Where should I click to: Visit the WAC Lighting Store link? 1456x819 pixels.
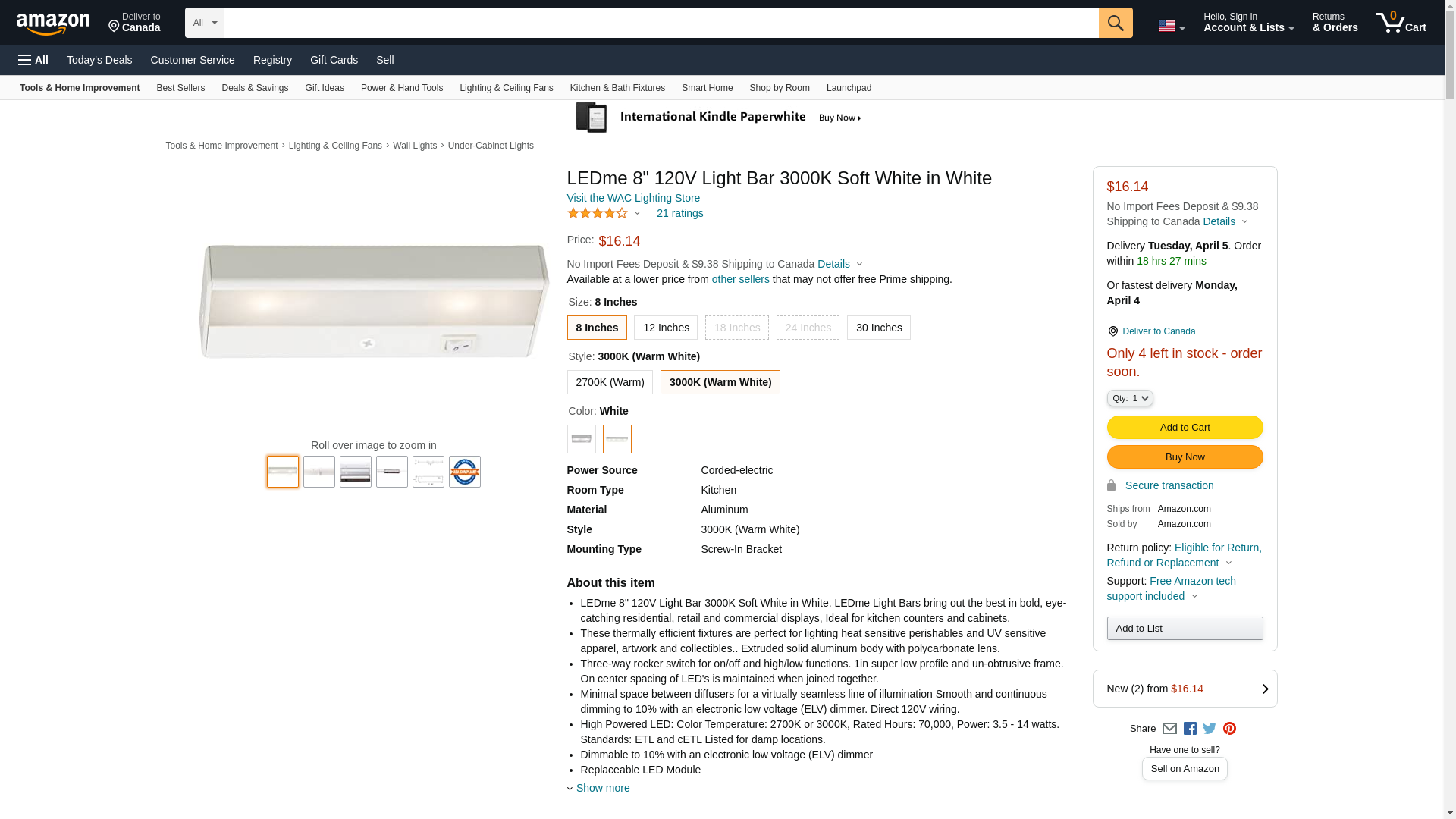[x=632, y=198]
